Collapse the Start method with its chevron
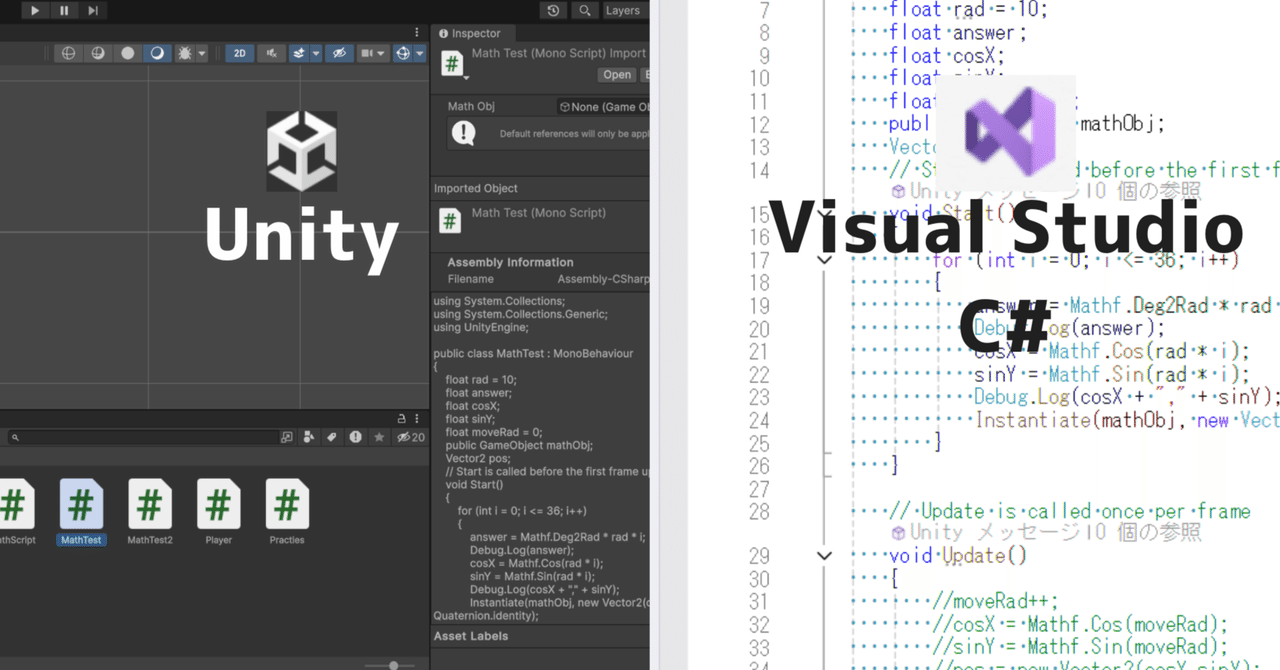The image size is (1280, 670). coord(824,212)
